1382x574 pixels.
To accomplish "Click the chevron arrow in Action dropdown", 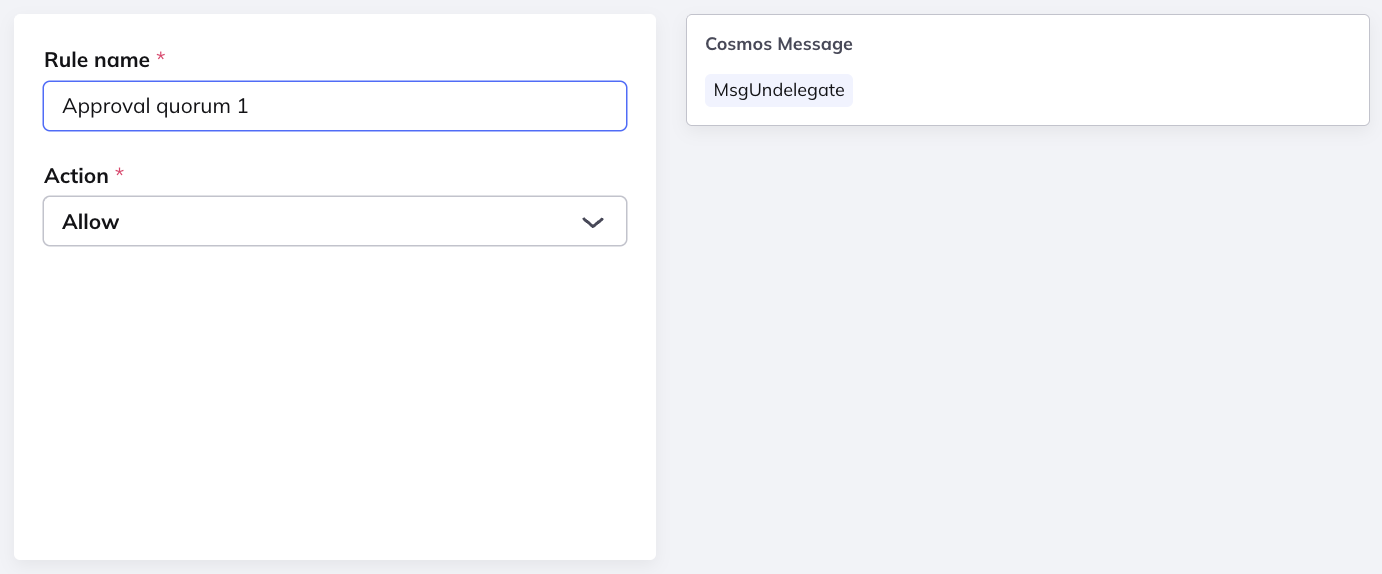I will [593, 222].
